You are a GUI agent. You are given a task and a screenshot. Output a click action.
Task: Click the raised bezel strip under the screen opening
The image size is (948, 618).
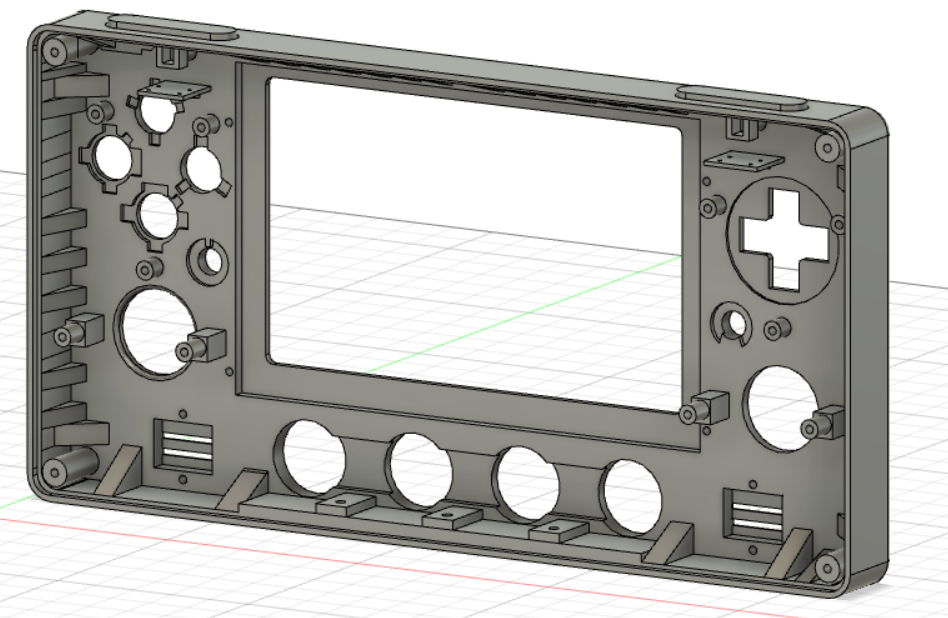click(x=469, y=405)
